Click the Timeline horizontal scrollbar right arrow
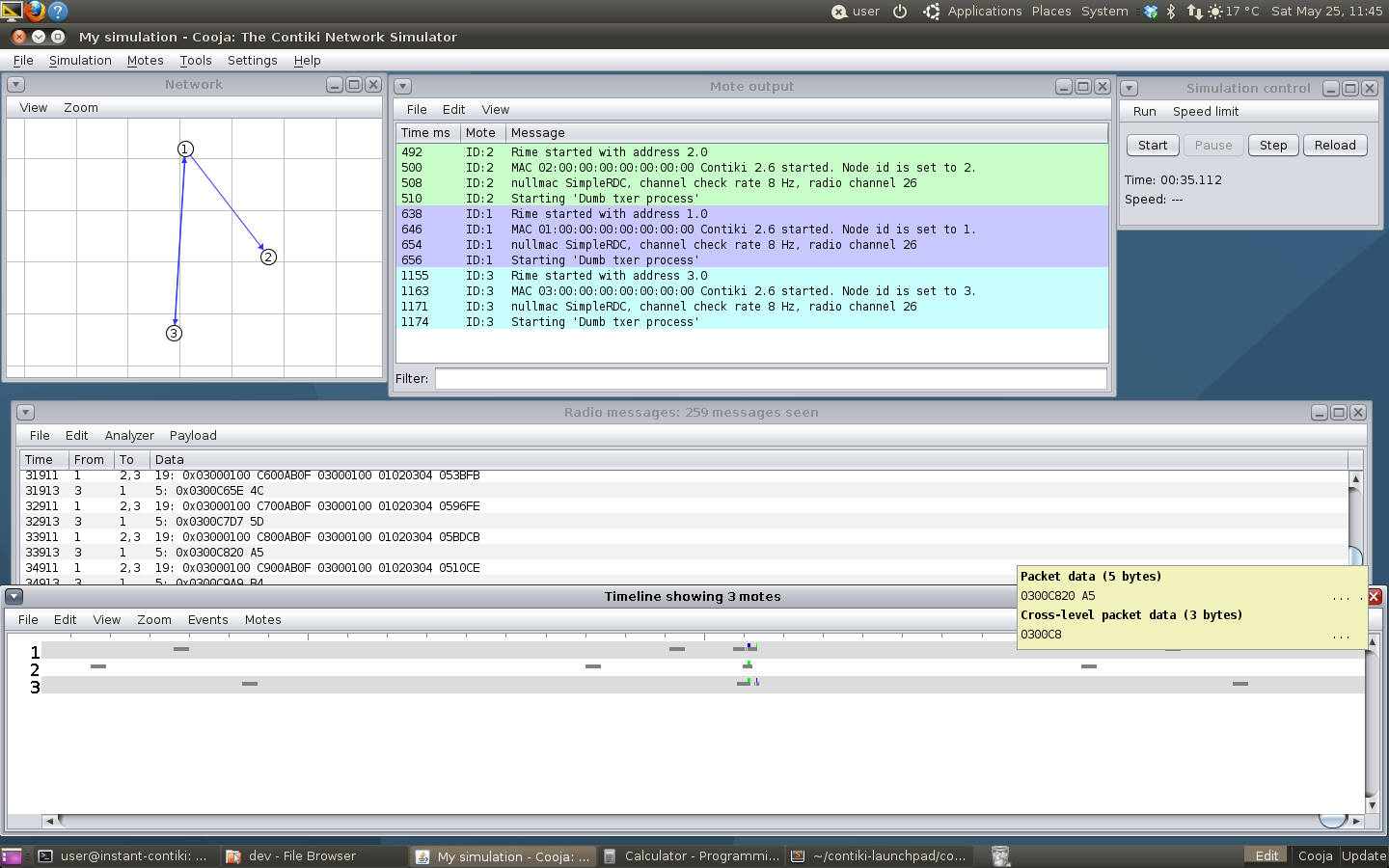 (1356, 822)
